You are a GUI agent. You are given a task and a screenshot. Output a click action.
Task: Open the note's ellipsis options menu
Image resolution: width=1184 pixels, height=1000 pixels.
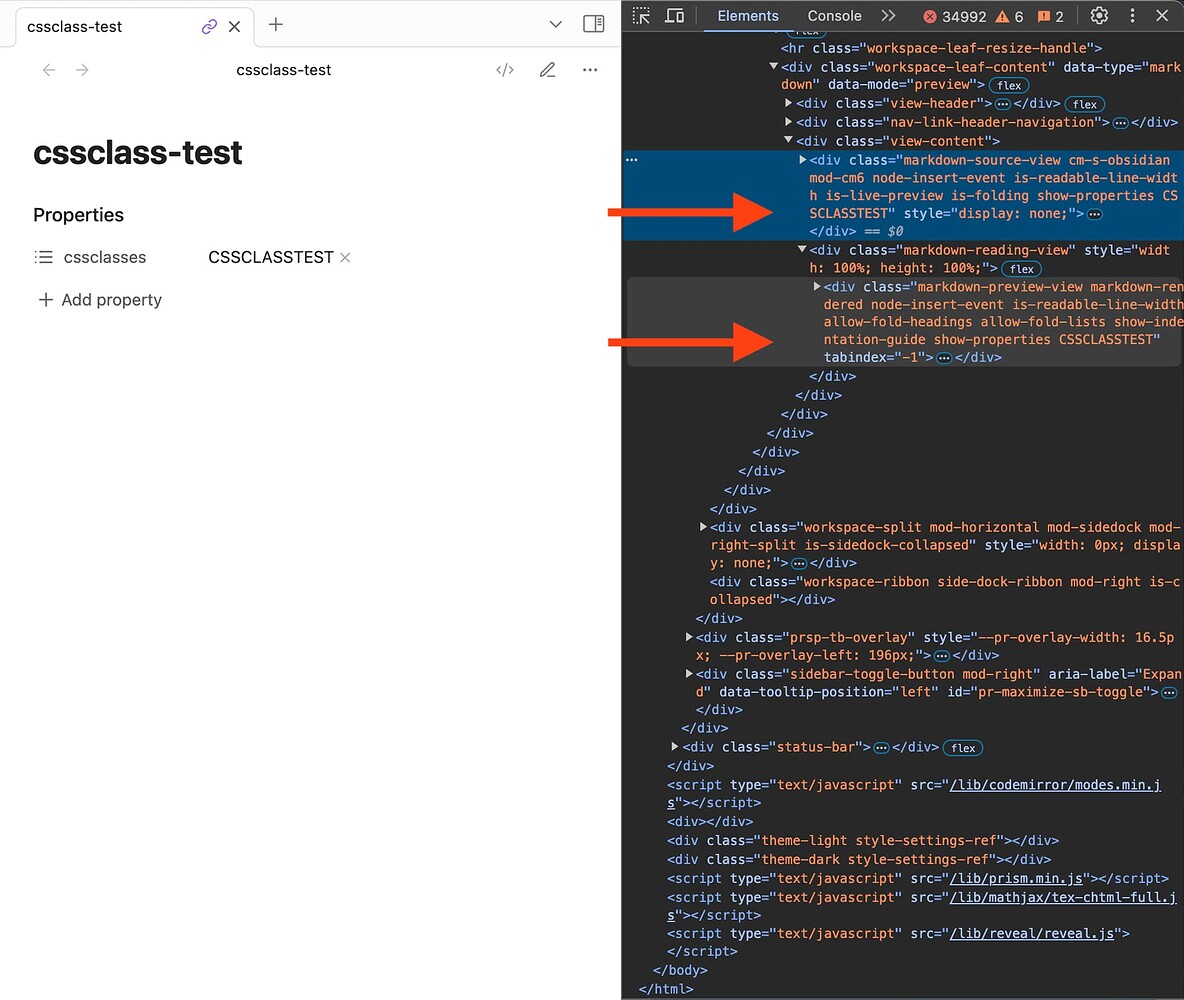point(589,69)
